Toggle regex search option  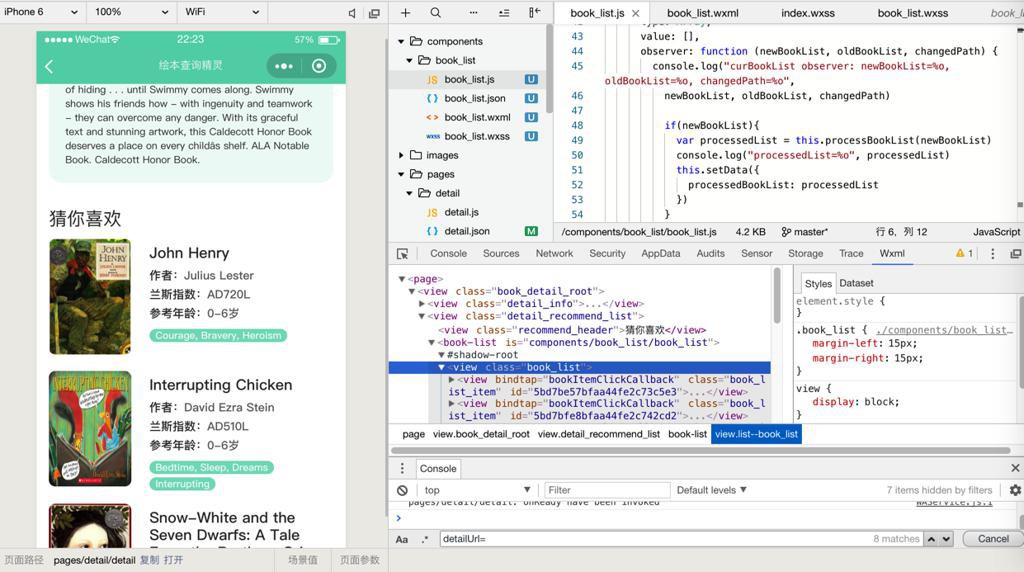tap(425, 539)
